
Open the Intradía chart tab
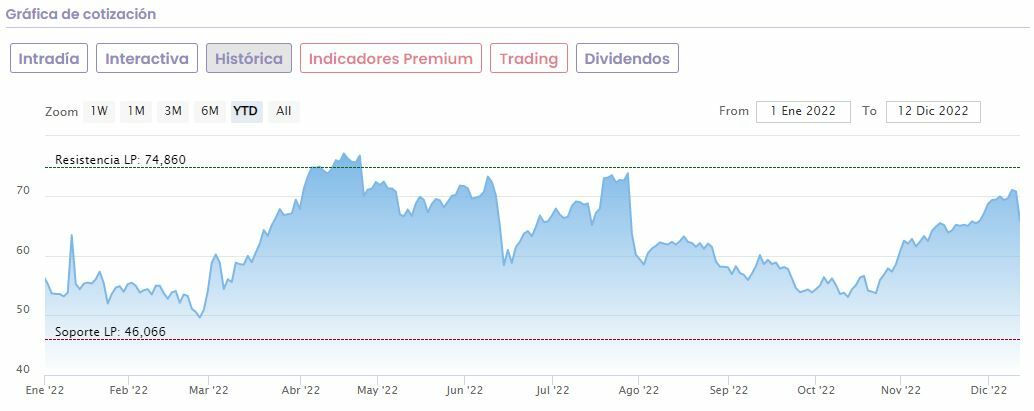[49, 59]
